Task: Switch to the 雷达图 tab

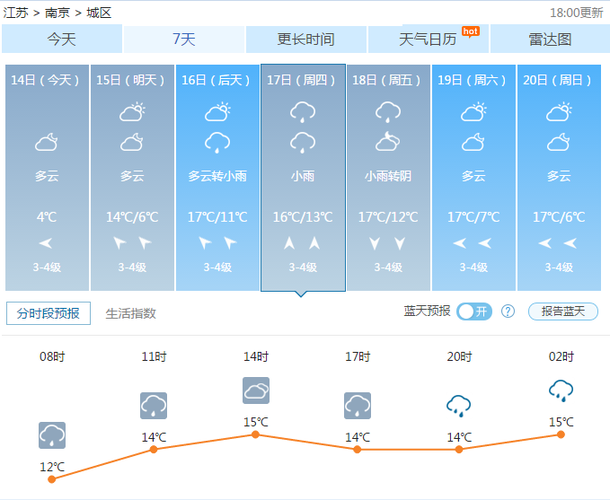Action: 550,39
